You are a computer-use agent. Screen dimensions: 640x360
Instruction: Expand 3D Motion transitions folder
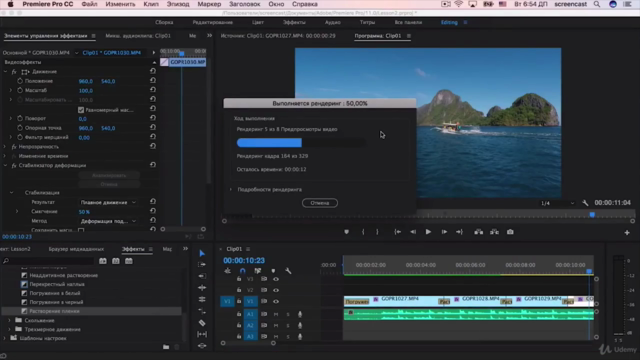coord(10,329)
